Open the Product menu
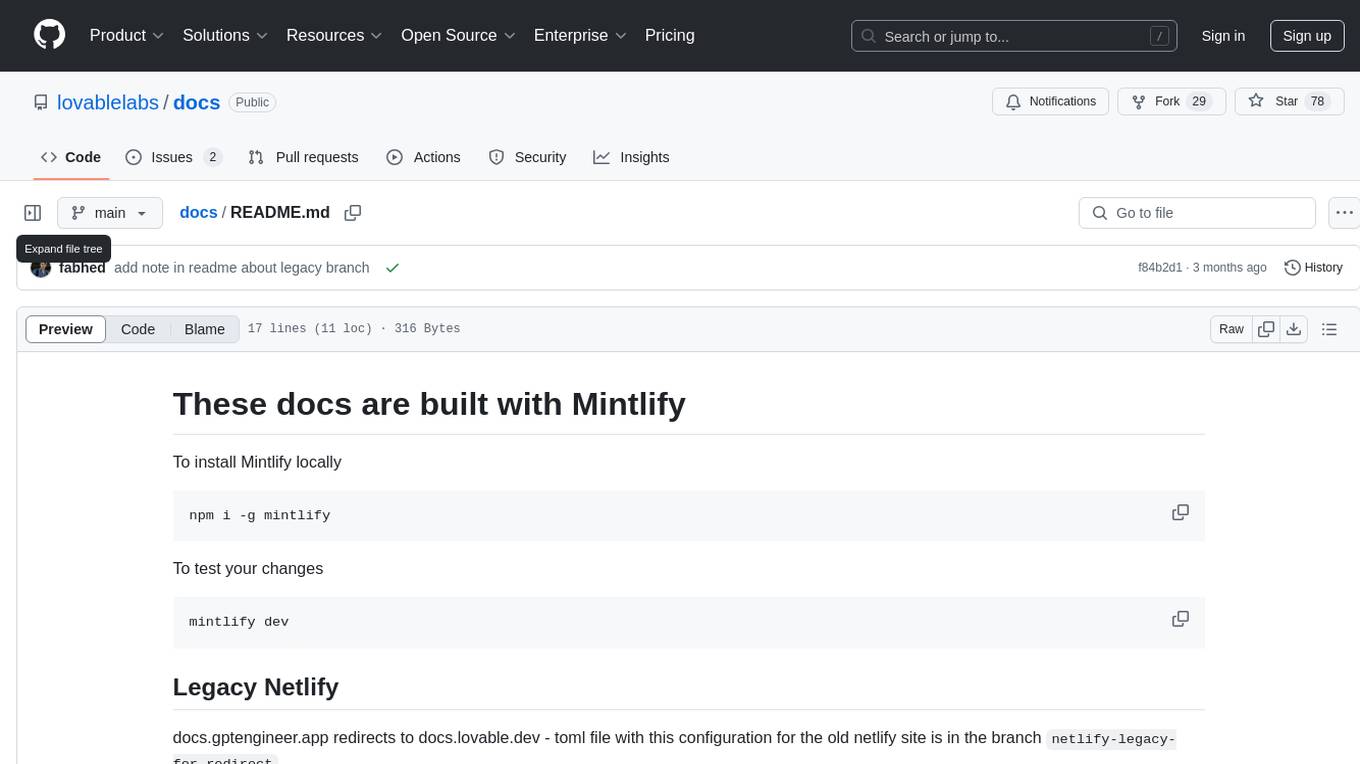This screenshot has height=764, width=1360. pyautogui.click(x=127, y=35)
